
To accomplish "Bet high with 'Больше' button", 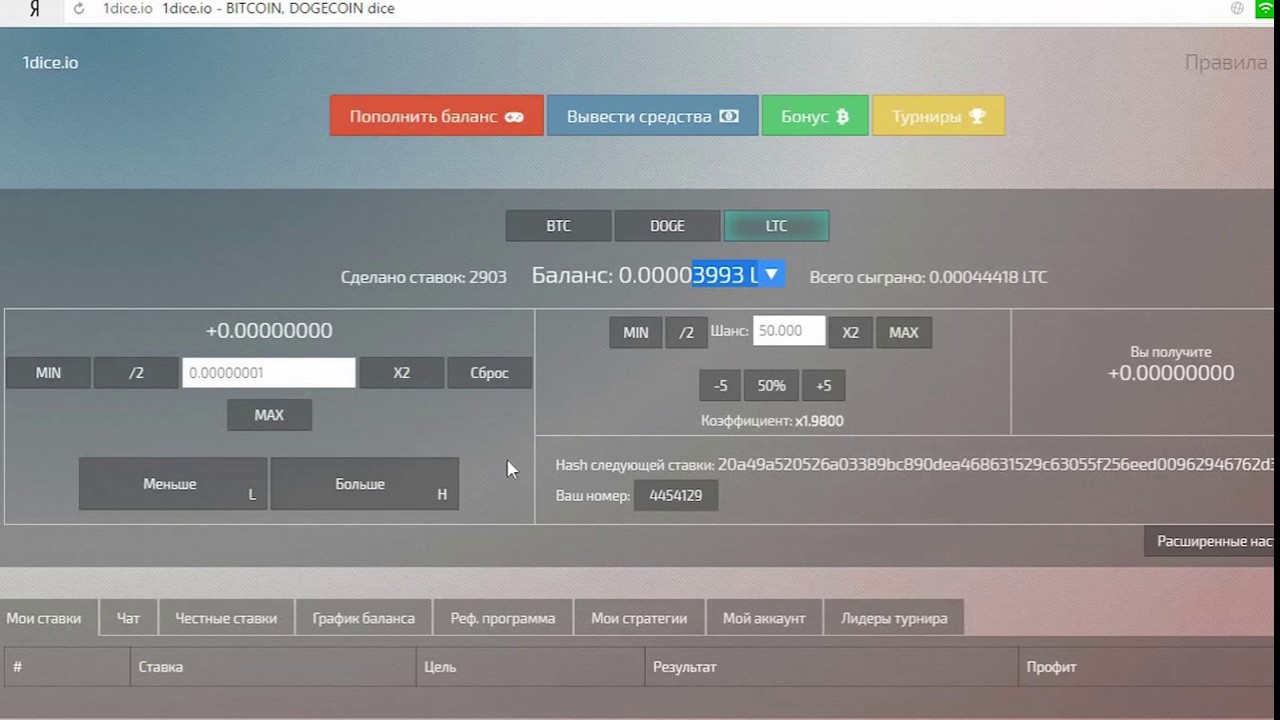I will point(364,484).
